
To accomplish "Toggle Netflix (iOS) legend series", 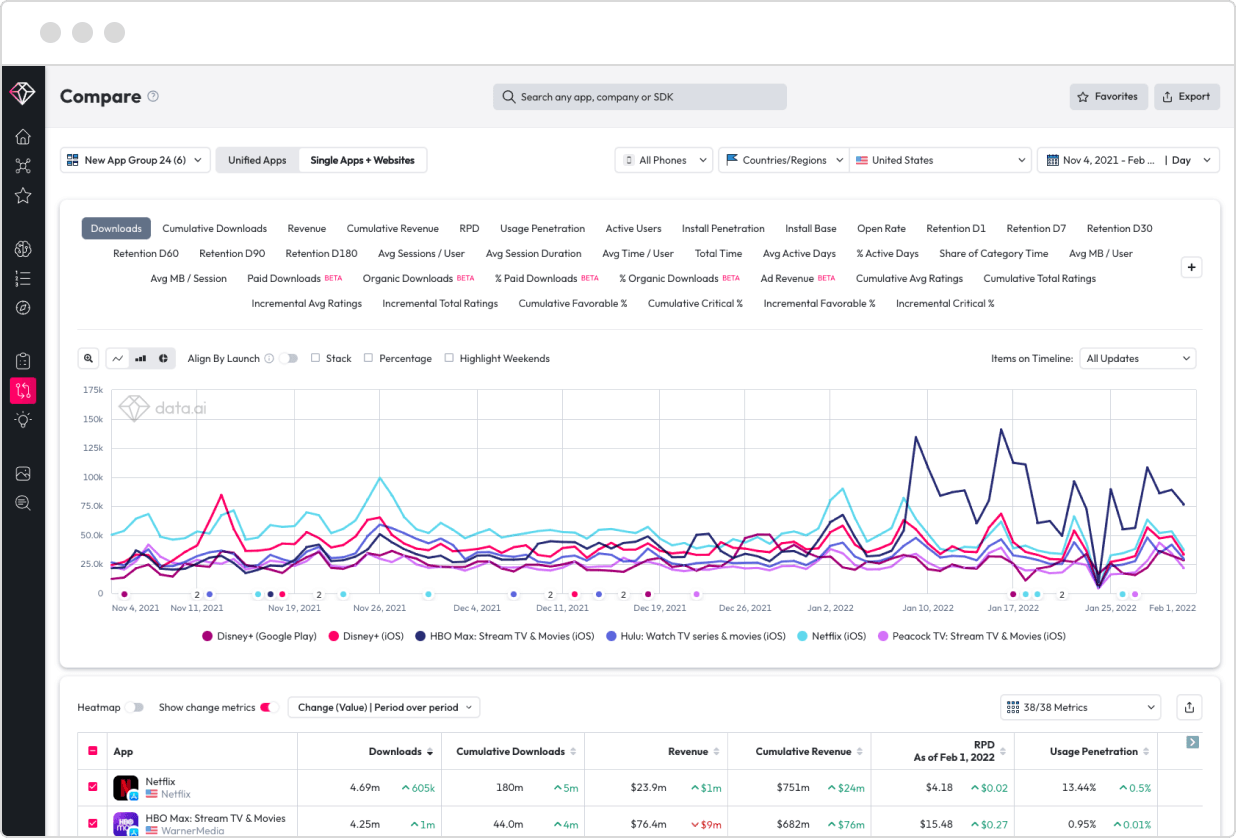I will pos(831,635).
